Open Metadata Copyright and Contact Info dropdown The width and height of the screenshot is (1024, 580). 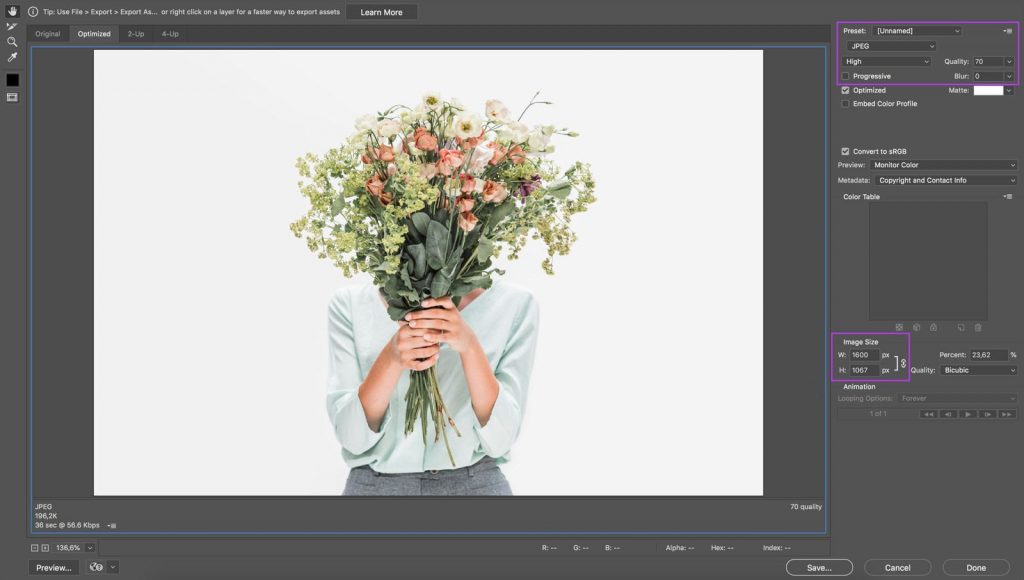click(x=946, y=180)
